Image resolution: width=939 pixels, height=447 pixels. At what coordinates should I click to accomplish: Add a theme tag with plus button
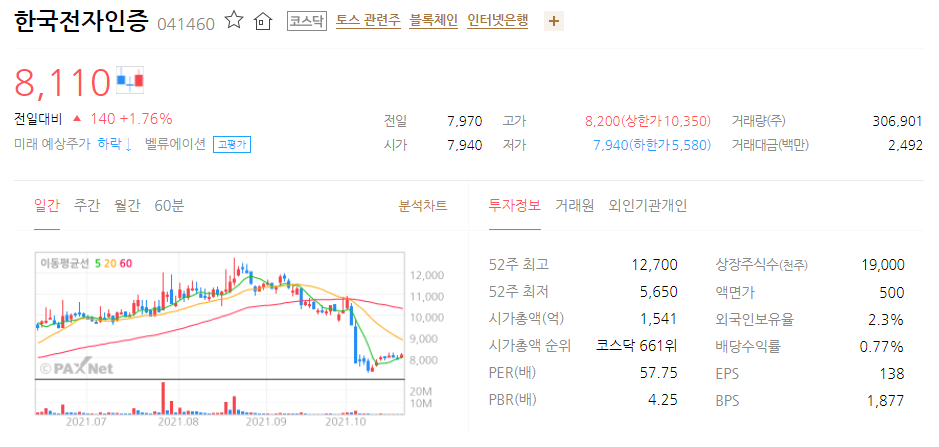click(x=554, y=22)
